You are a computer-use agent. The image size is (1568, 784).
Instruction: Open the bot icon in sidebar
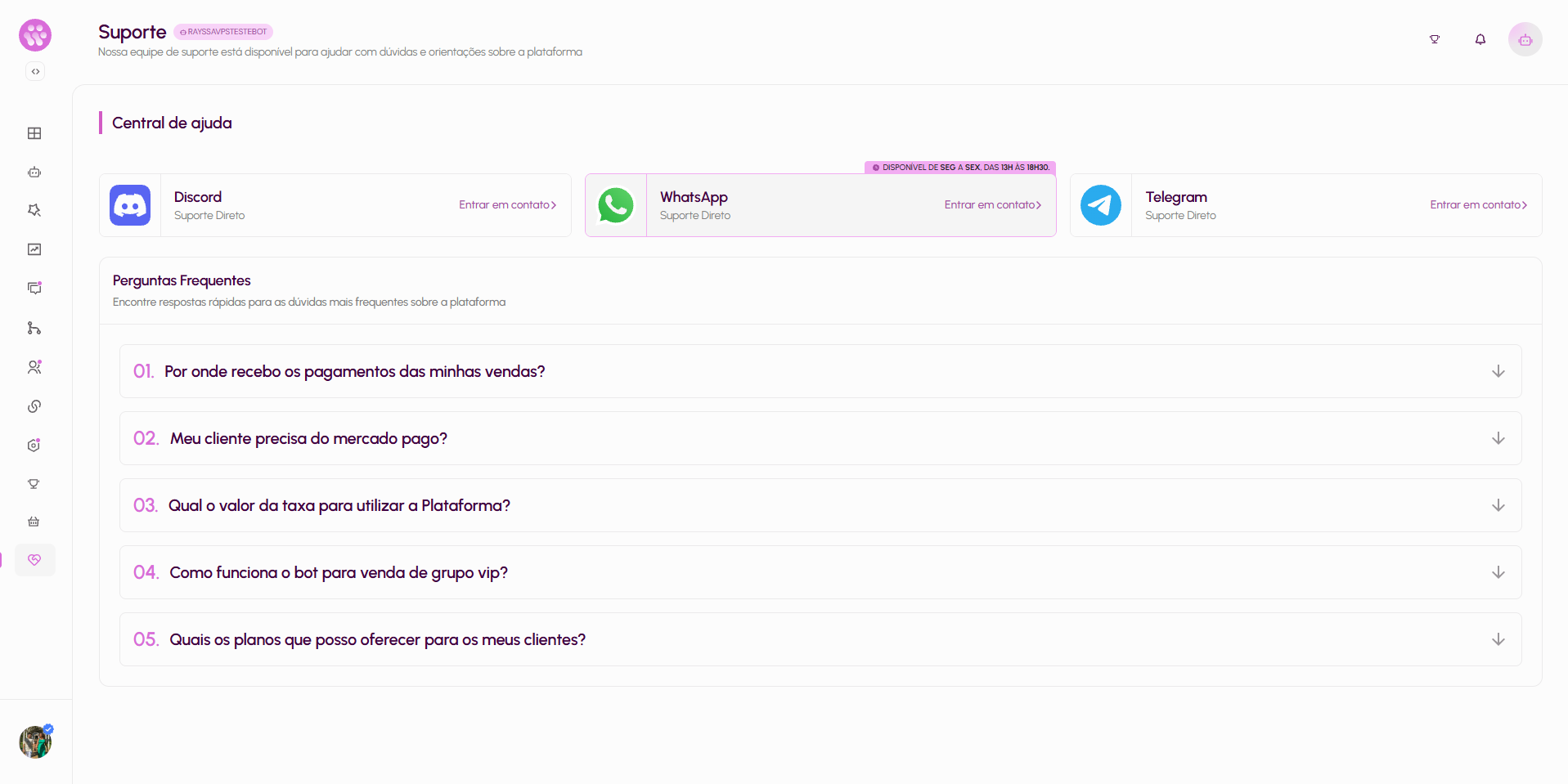34,172
